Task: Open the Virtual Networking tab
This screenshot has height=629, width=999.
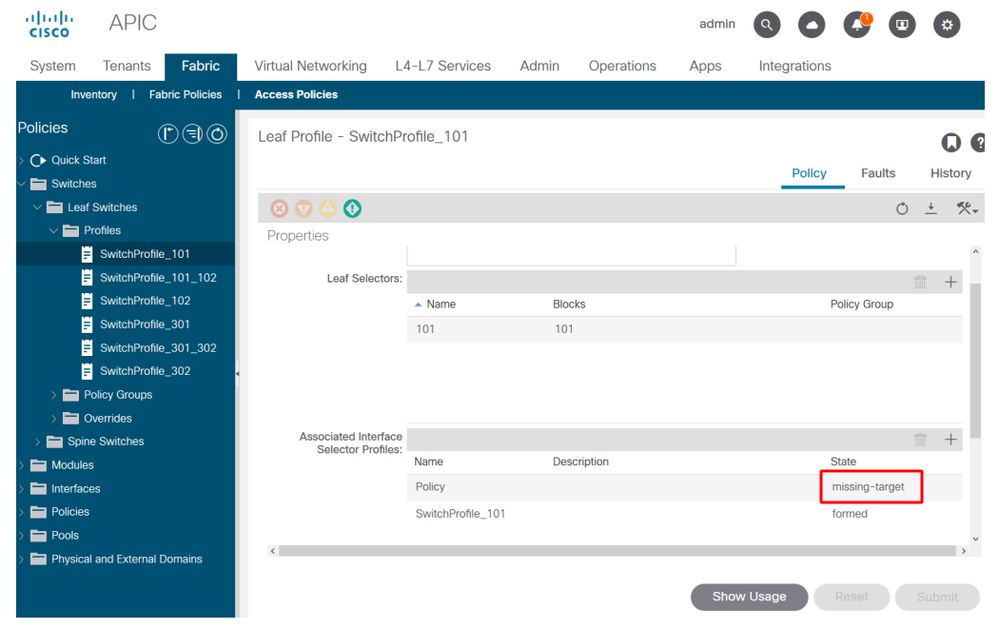Action: click(x=310, y=66)
